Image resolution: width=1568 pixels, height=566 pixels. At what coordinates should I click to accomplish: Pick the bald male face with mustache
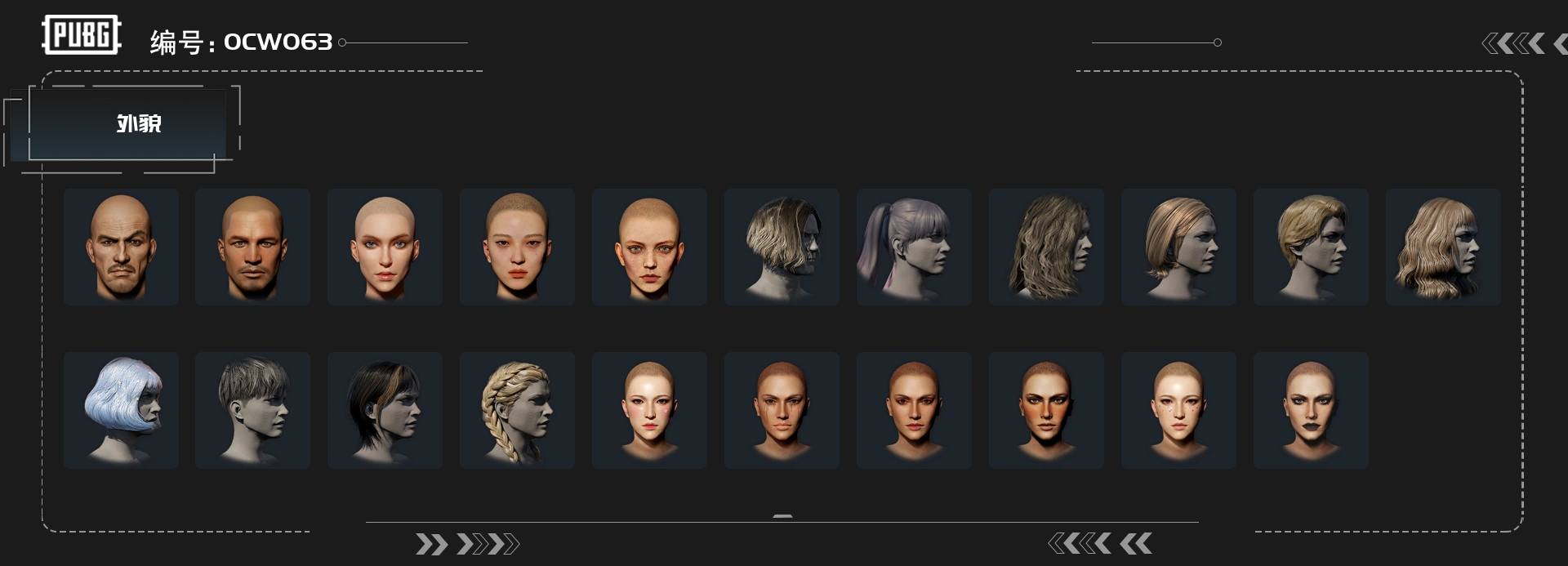click(121, 247)
